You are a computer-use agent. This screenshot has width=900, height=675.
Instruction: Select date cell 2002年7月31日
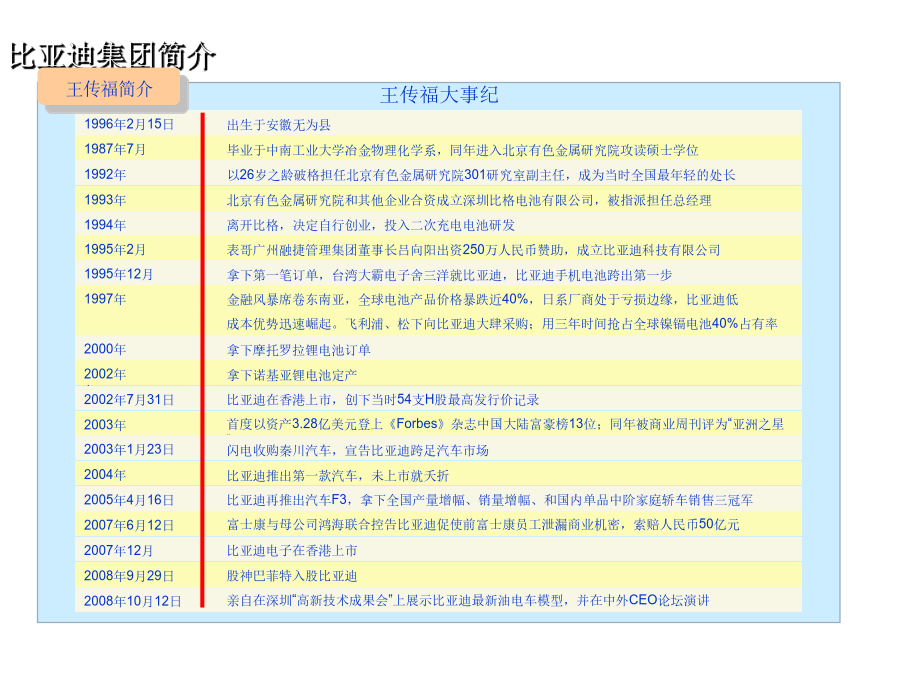pos(129,399)
